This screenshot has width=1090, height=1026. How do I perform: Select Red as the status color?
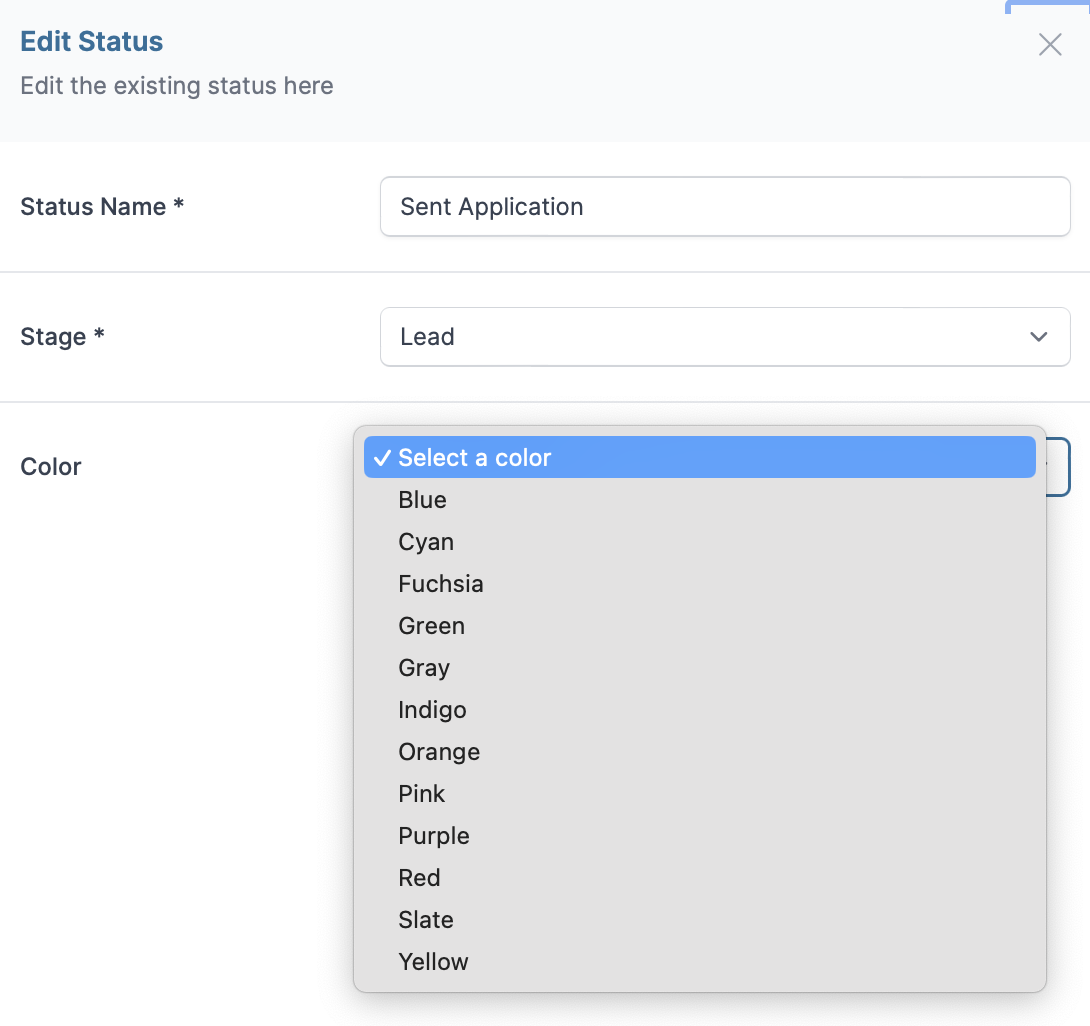click(x=419, y=878)
